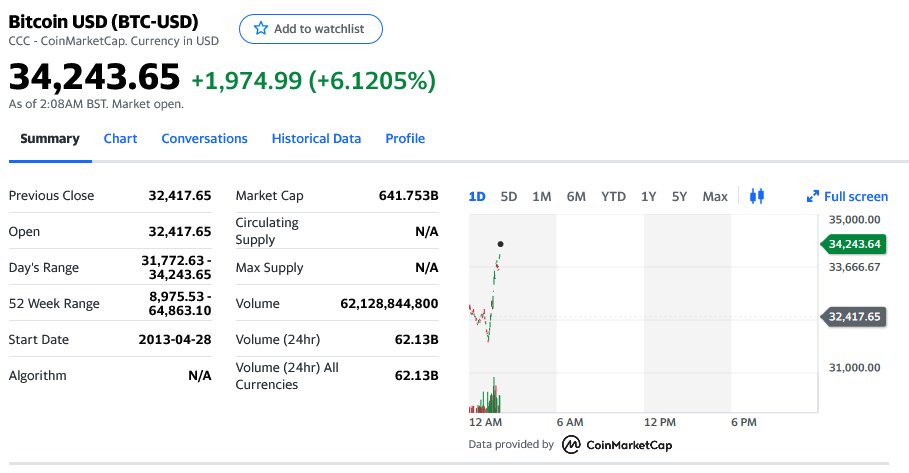This screenshot has height=473, width=909.
Task: Show the 1Y chart range
Action: point(649,197)
